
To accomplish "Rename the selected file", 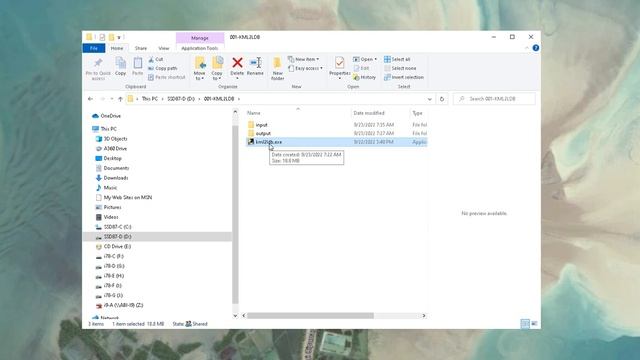I will tap(255, 67).
